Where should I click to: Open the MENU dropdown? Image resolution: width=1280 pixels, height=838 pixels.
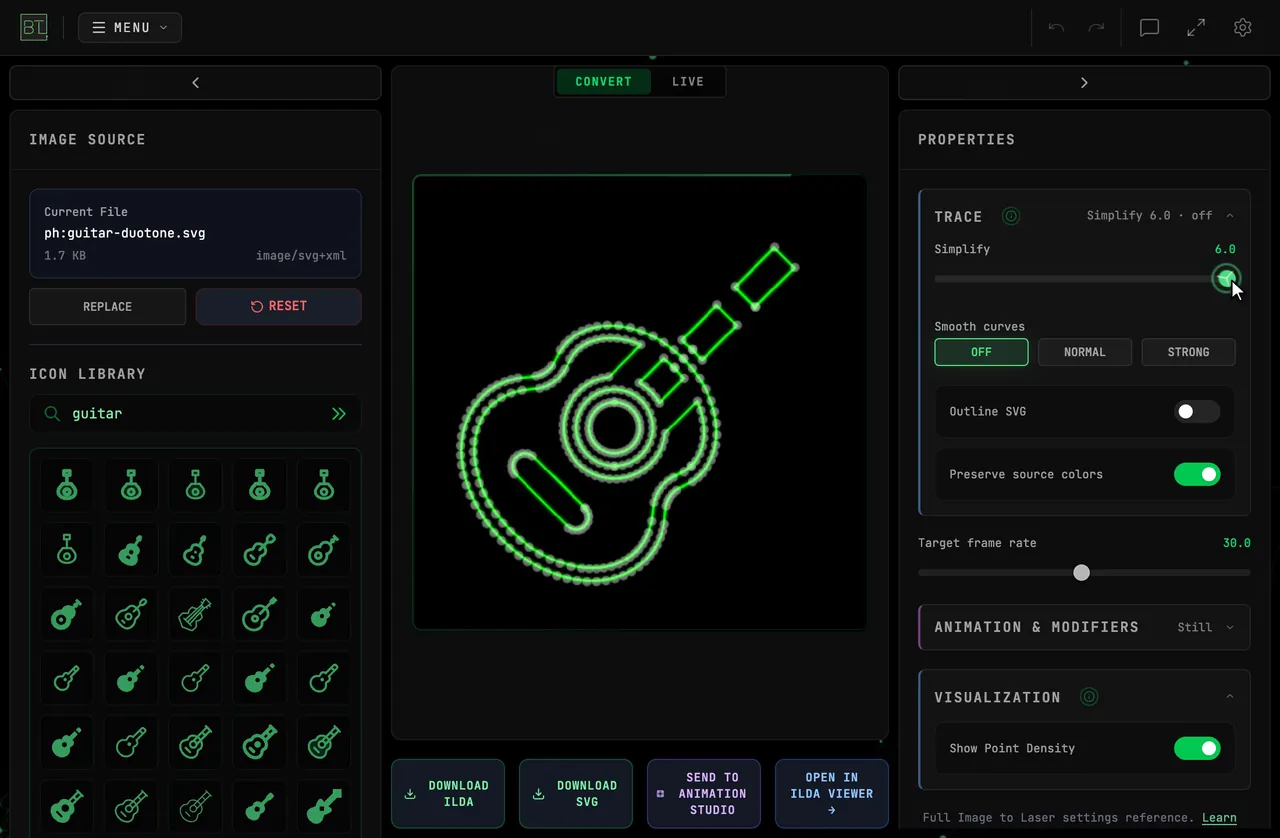(130, 28)
